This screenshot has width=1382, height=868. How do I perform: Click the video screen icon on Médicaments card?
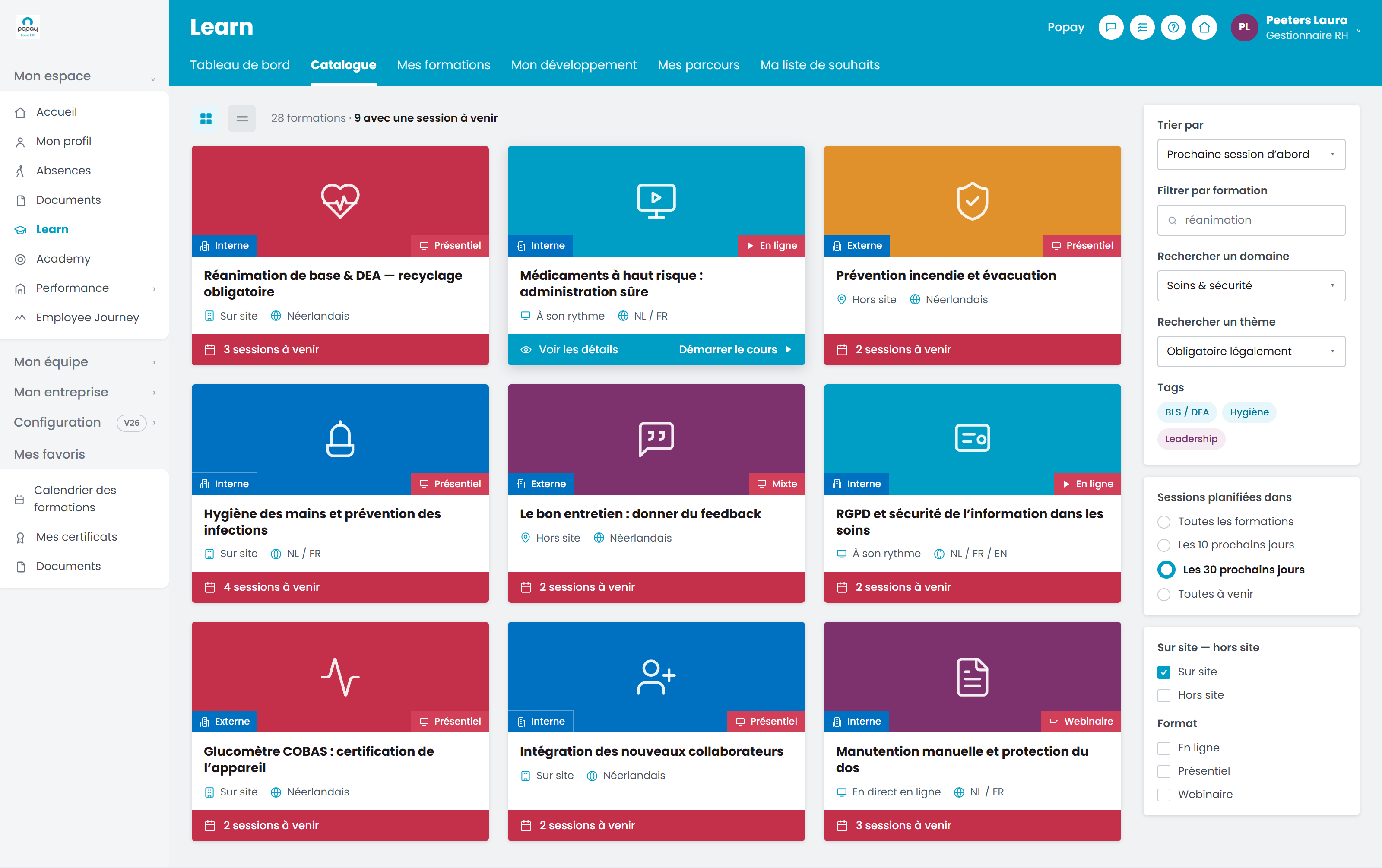[x=656, y=201]
